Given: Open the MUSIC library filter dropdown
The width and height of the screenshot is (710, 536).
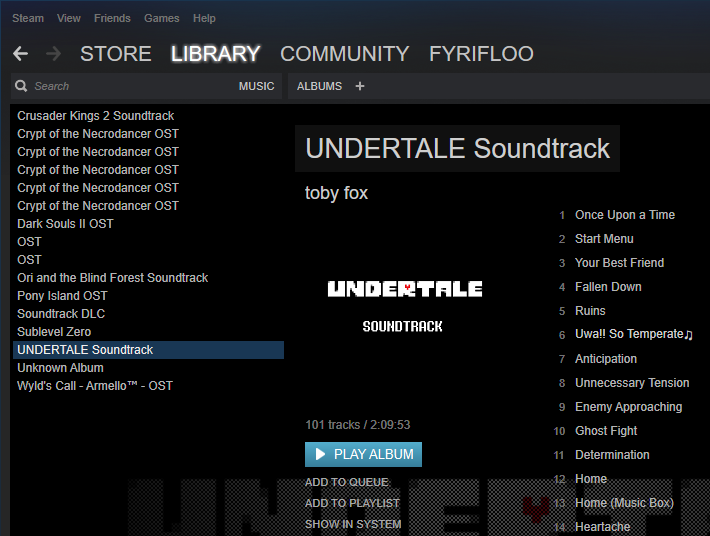Looking at the screenshot, I should 256,86.
